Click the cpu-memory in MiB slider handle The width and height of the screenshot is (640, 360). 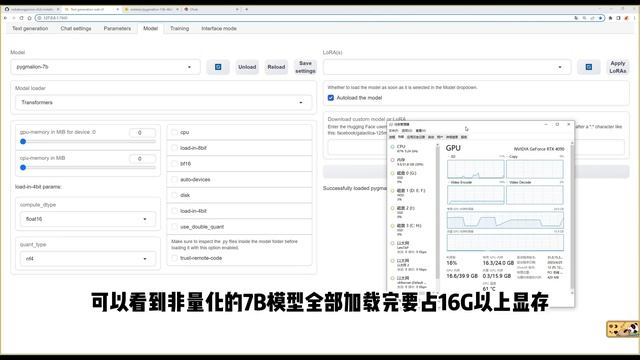(23, 167)
